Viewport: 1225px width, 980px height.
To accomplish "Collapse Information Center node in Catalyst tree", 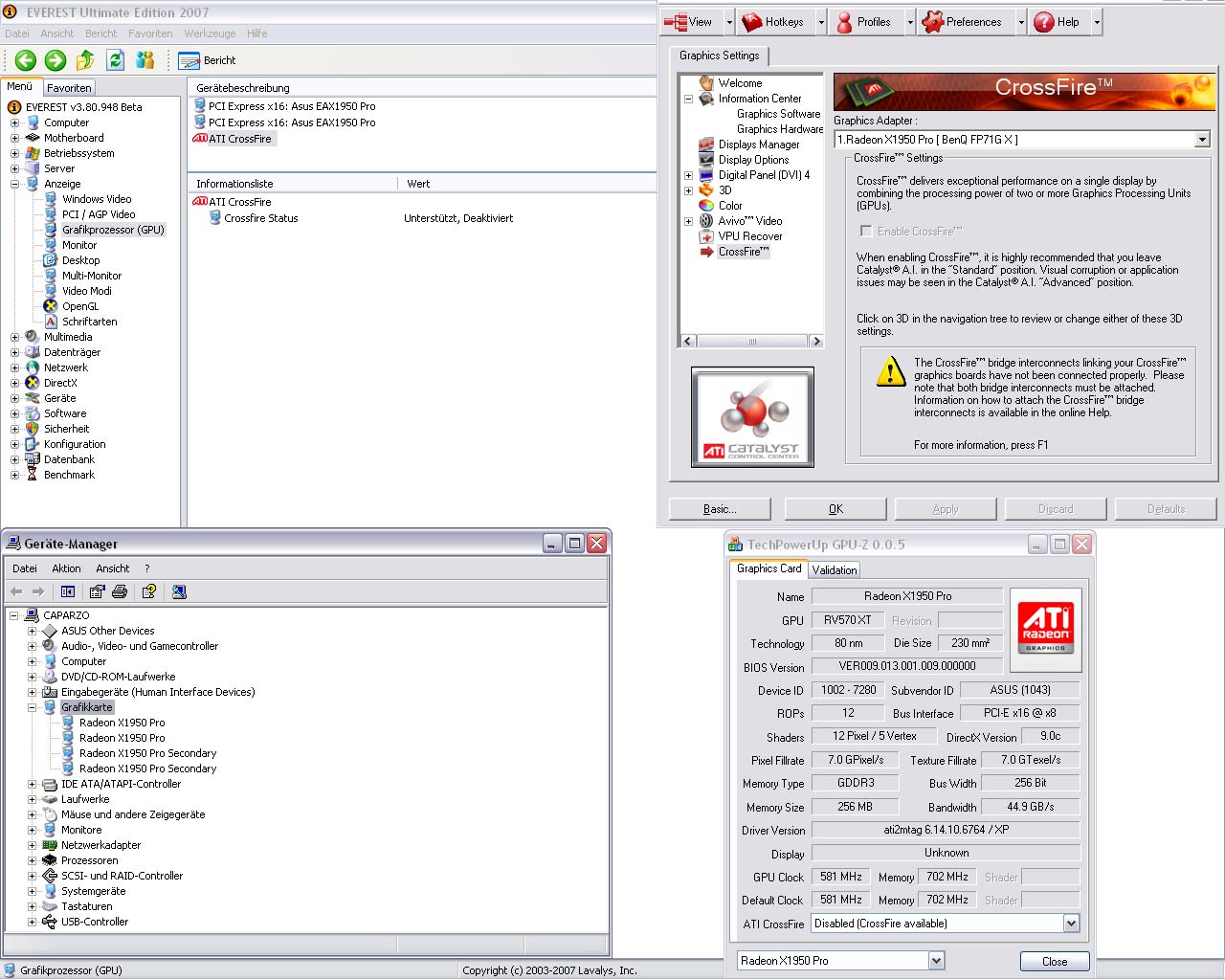I will 688,99.
